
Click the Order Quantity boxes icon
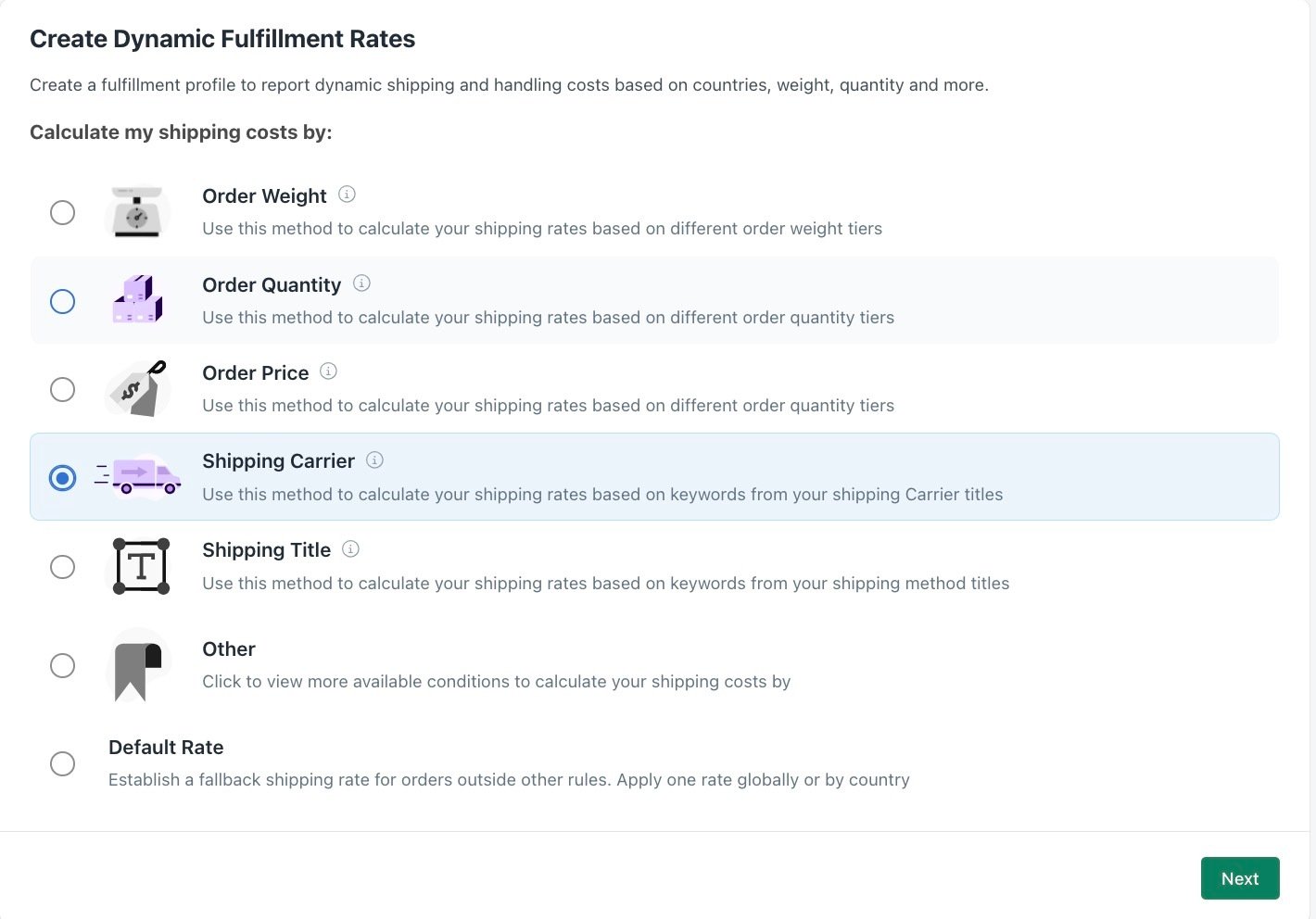pos(137,300)
